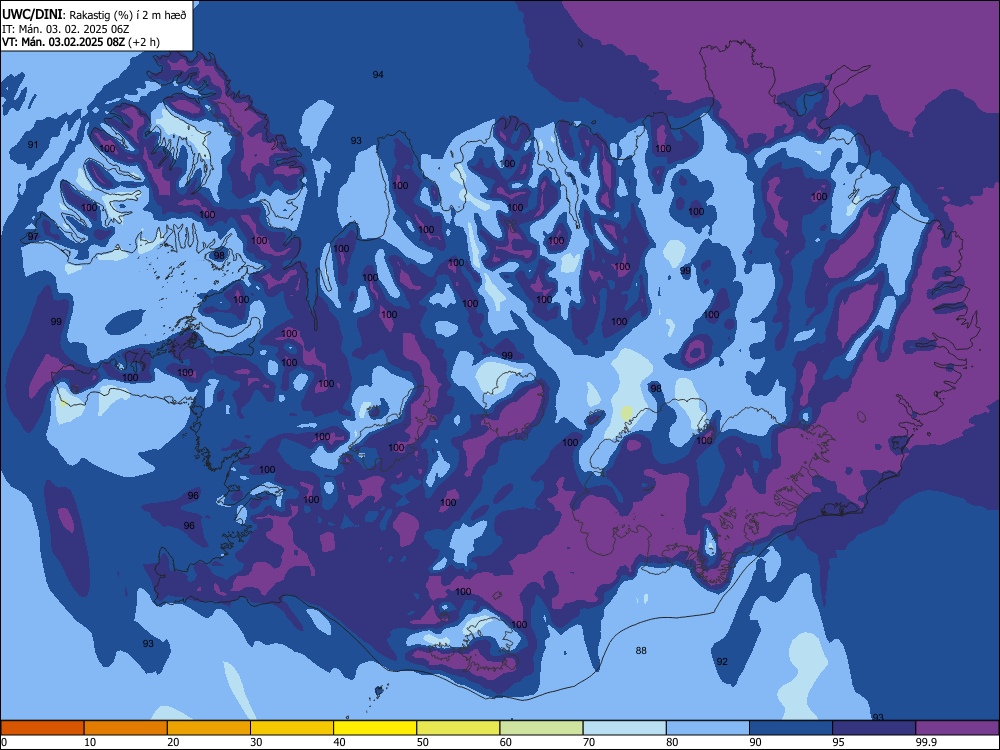Click the legend tick label '70'
Viewport: 1000px width, 750px height.
pyautogui.click(x=589, y=742)
